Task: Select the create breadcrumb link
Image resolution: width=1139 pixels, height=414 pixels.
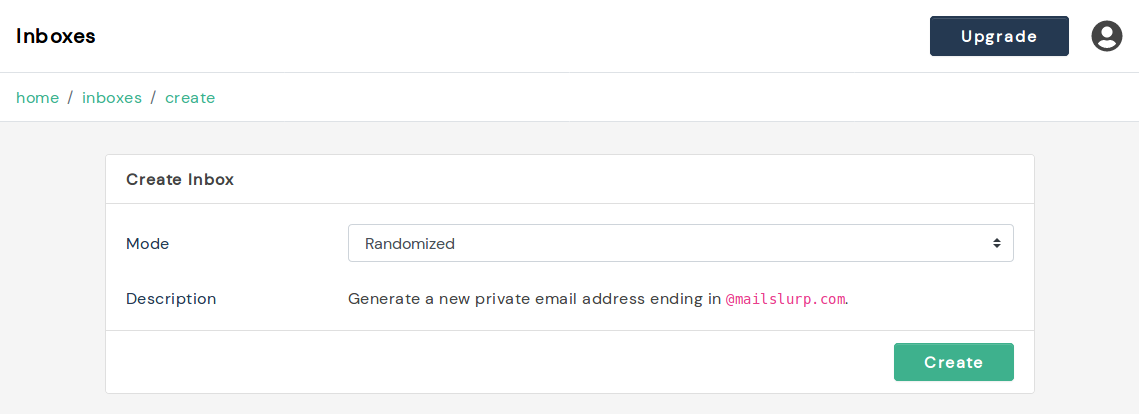Action: click(x=190, y=98)
